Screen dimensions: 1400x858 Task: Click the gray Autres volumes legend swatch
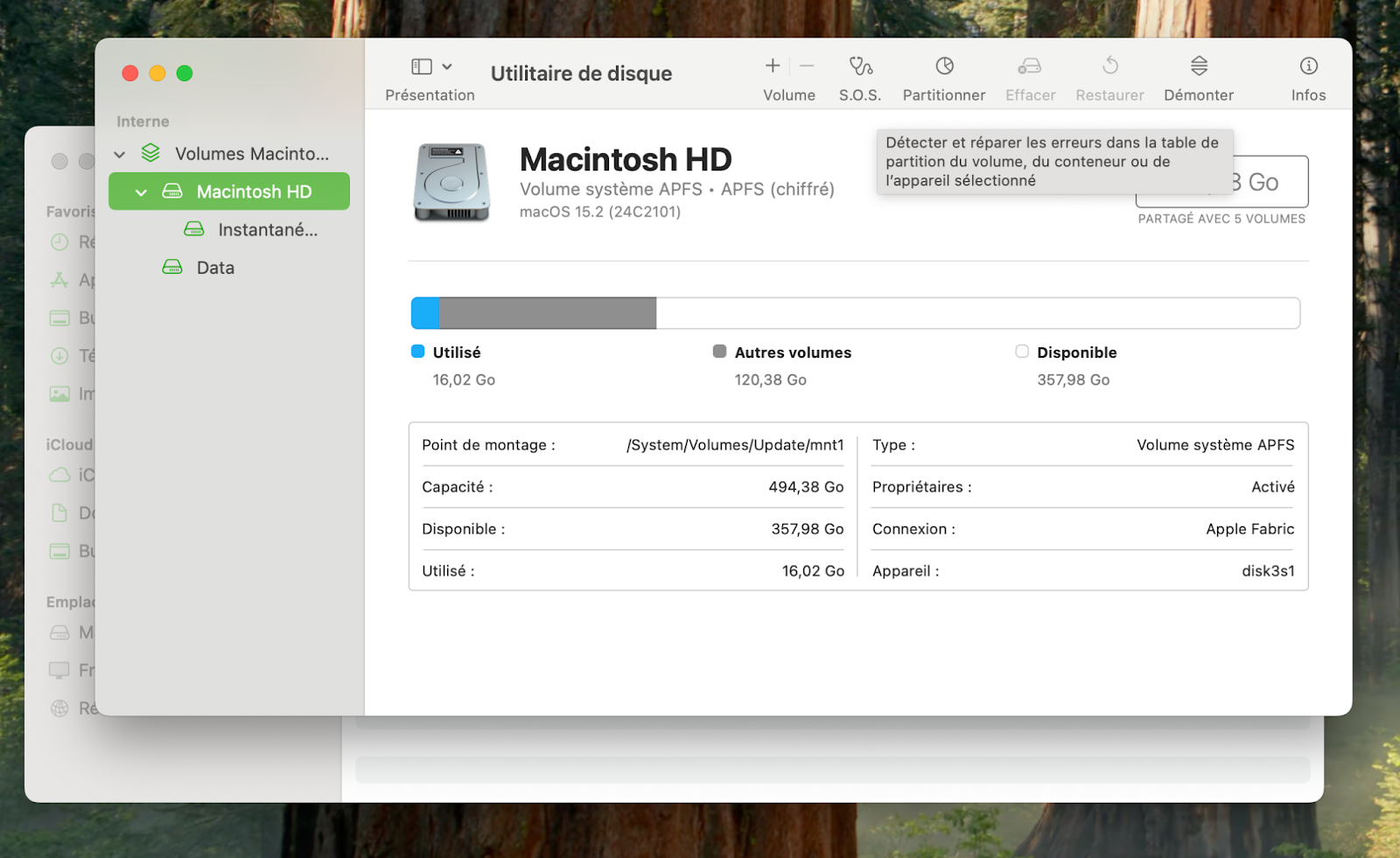719,352
